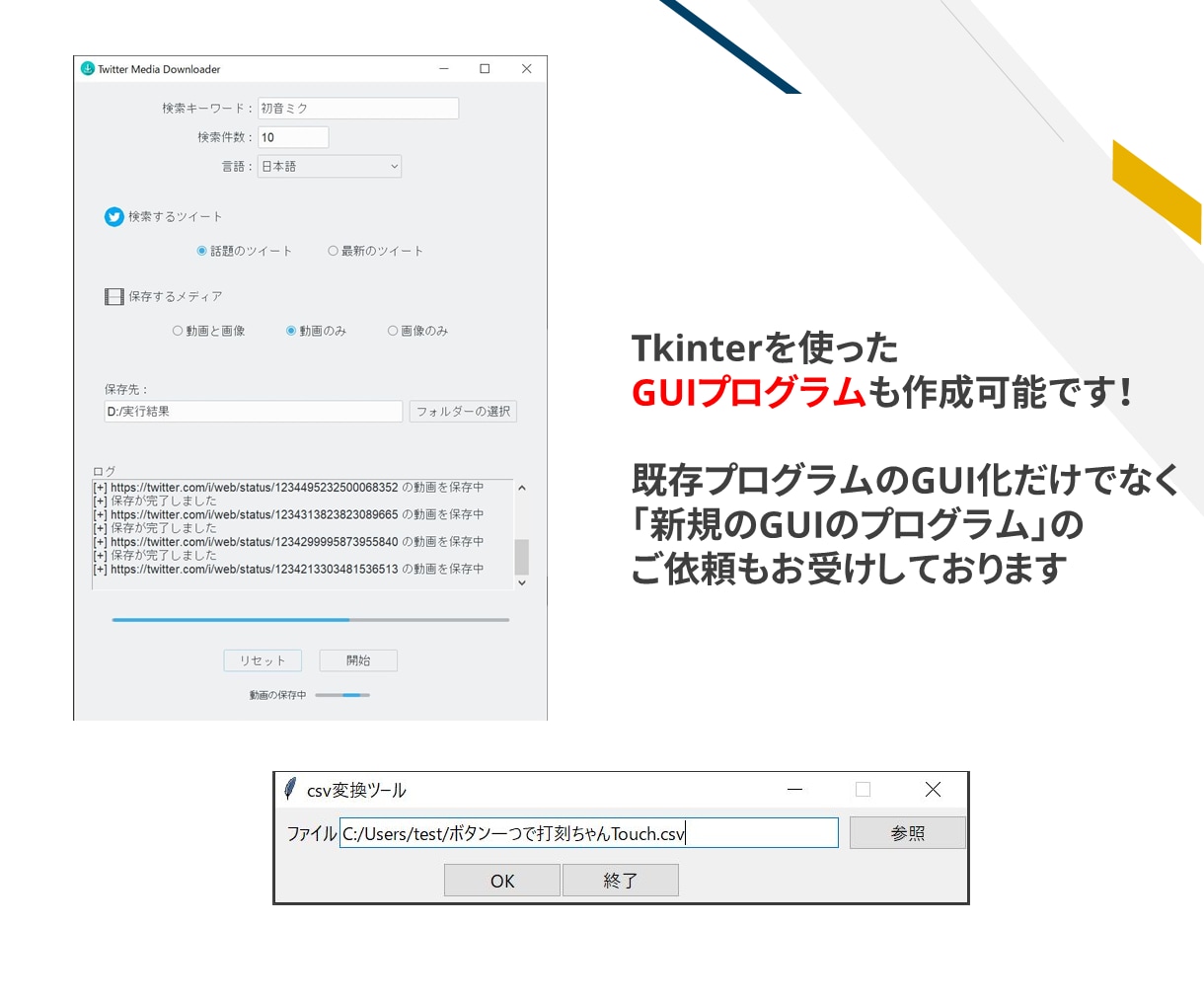This screenshot has width=1204, height=1003.
Task: Click the 検索件数 field showing 10
Action: click(293, 137)
